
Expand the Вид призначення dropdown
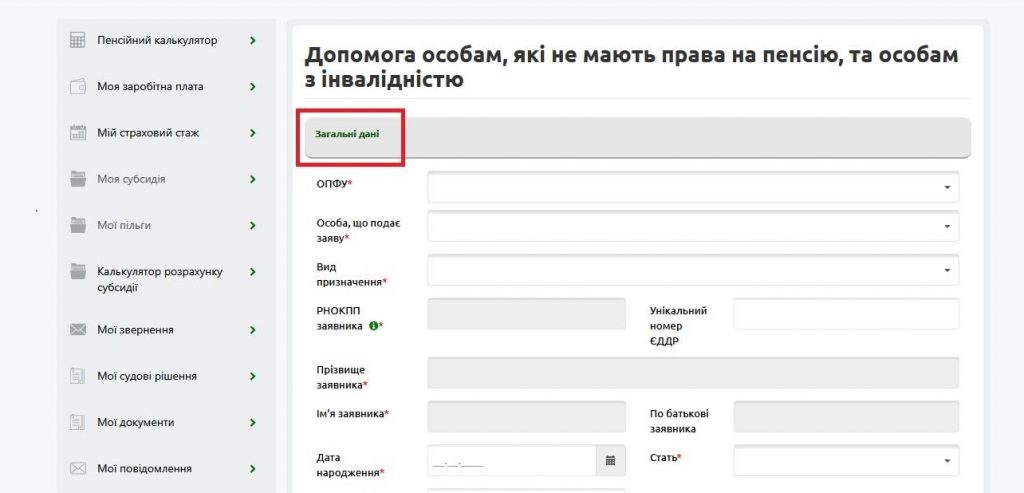pyautogui.click(x=945, y=270)
